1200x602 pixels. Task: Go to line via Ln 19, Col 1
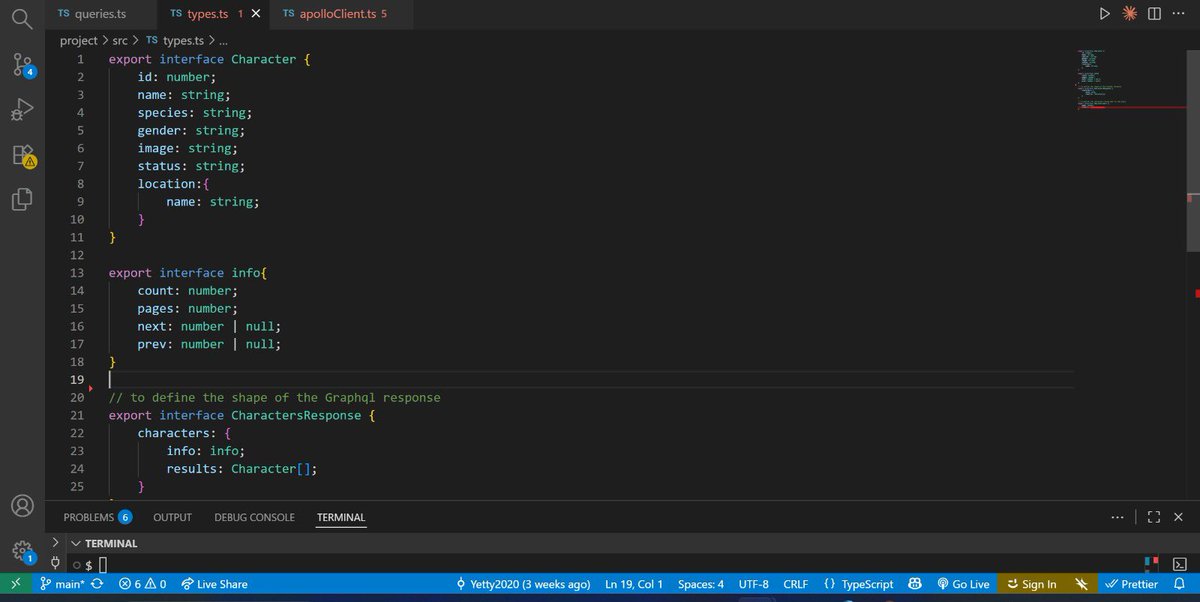click(x=634, y=584)
